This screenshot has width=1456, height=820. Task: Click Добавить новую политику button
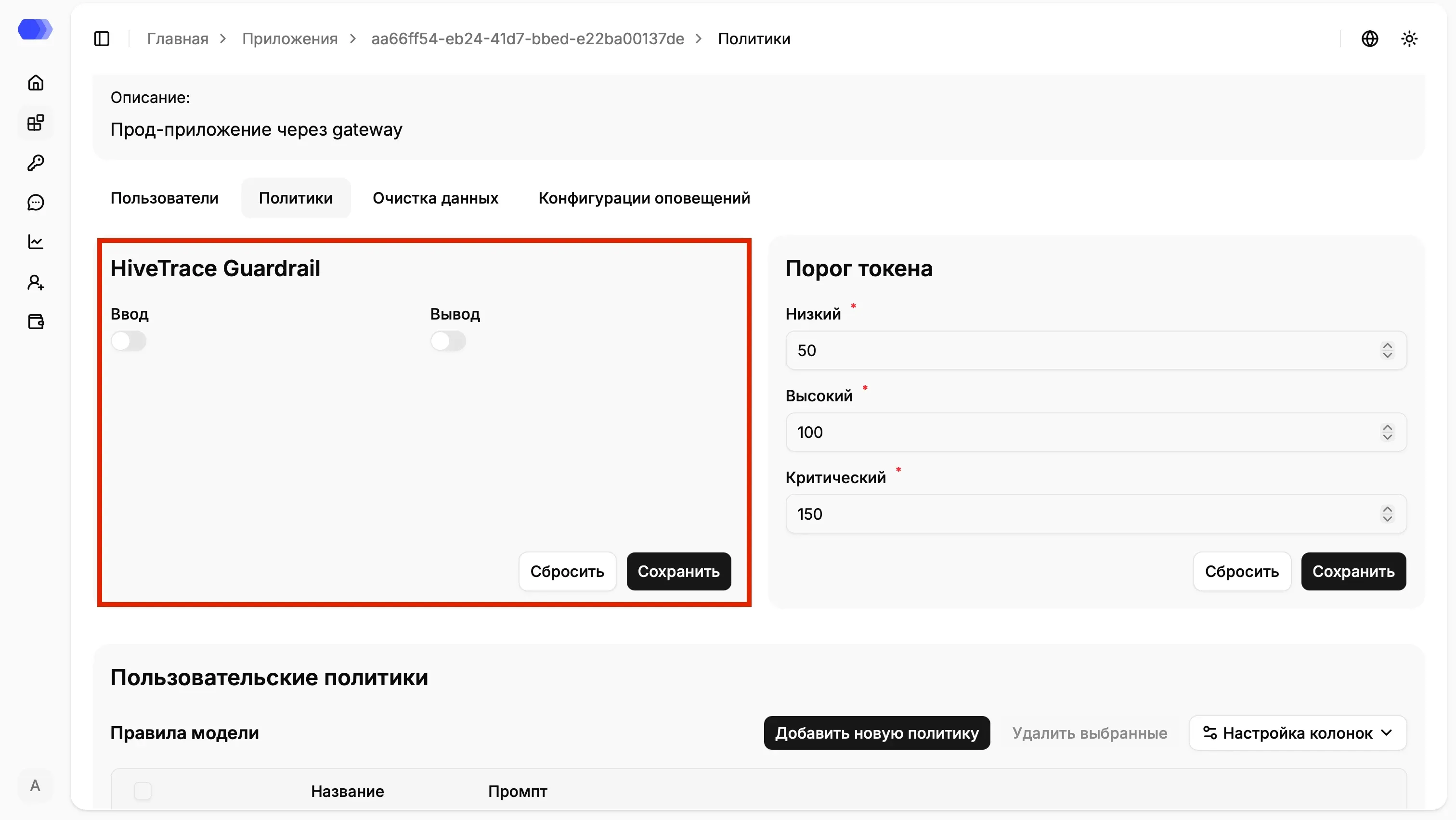coord(877,733)
